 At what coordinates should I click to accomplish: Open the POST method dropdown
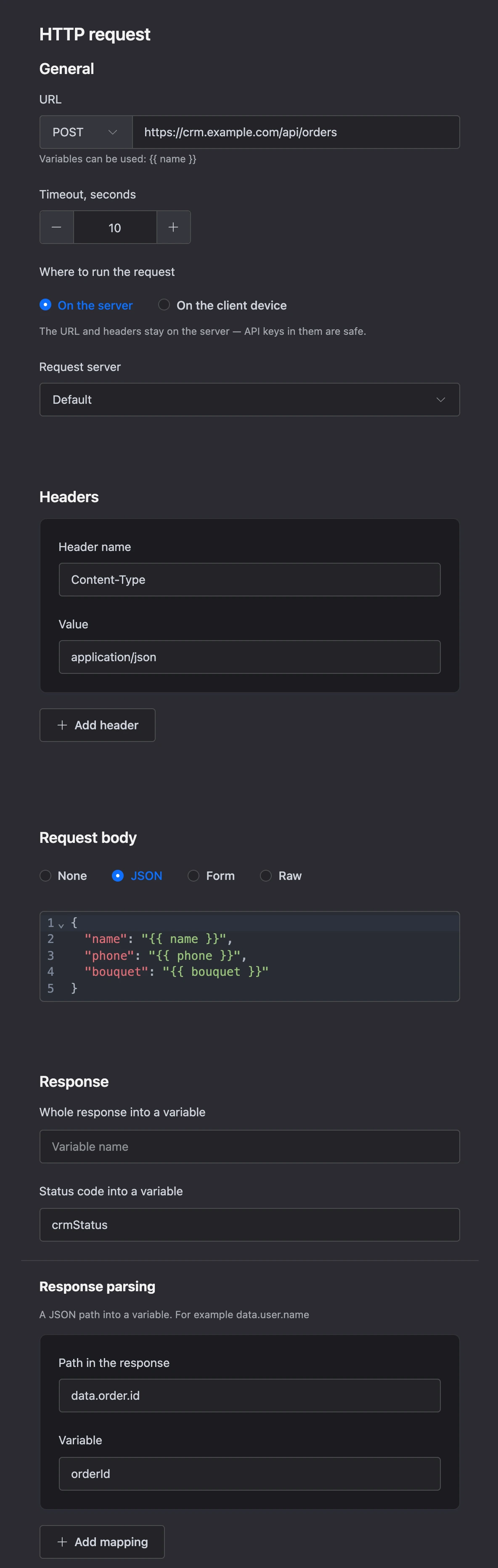pos(86,132)
